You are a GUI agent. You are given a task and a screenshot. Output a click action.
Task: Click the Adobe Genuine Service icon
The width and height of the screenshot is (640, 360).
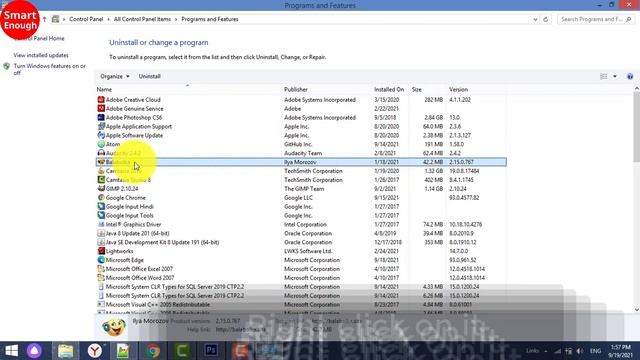click(101, 109)
